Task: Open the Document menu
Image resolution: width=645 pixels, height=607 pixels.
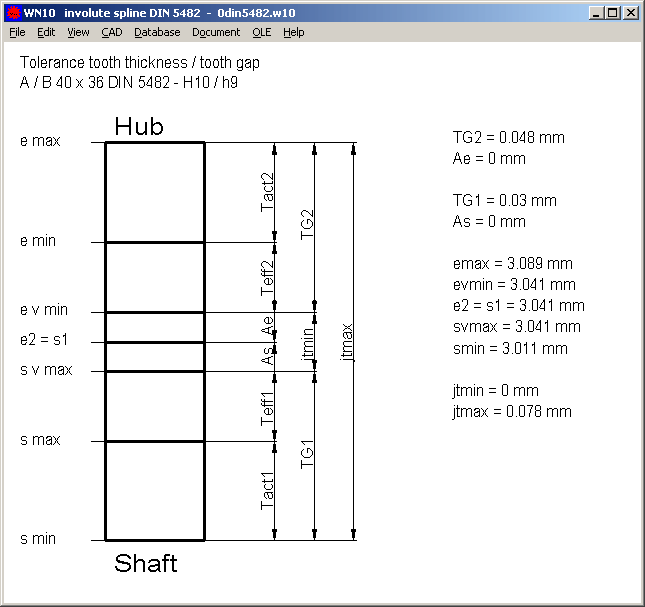Action: pyautogui.click(x=216, y=32)
